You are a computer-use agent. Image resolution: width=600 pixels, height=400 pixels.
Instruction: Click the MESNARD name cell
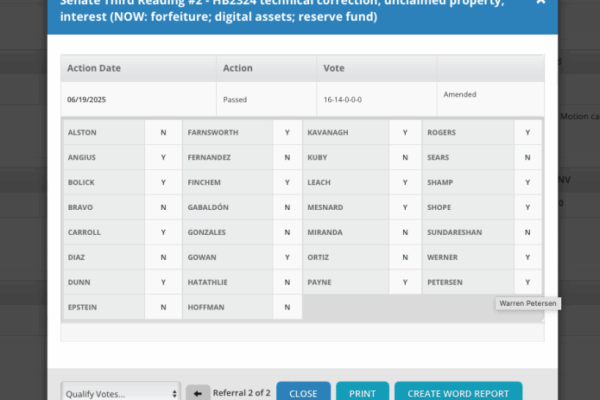[x=346, y=207]
